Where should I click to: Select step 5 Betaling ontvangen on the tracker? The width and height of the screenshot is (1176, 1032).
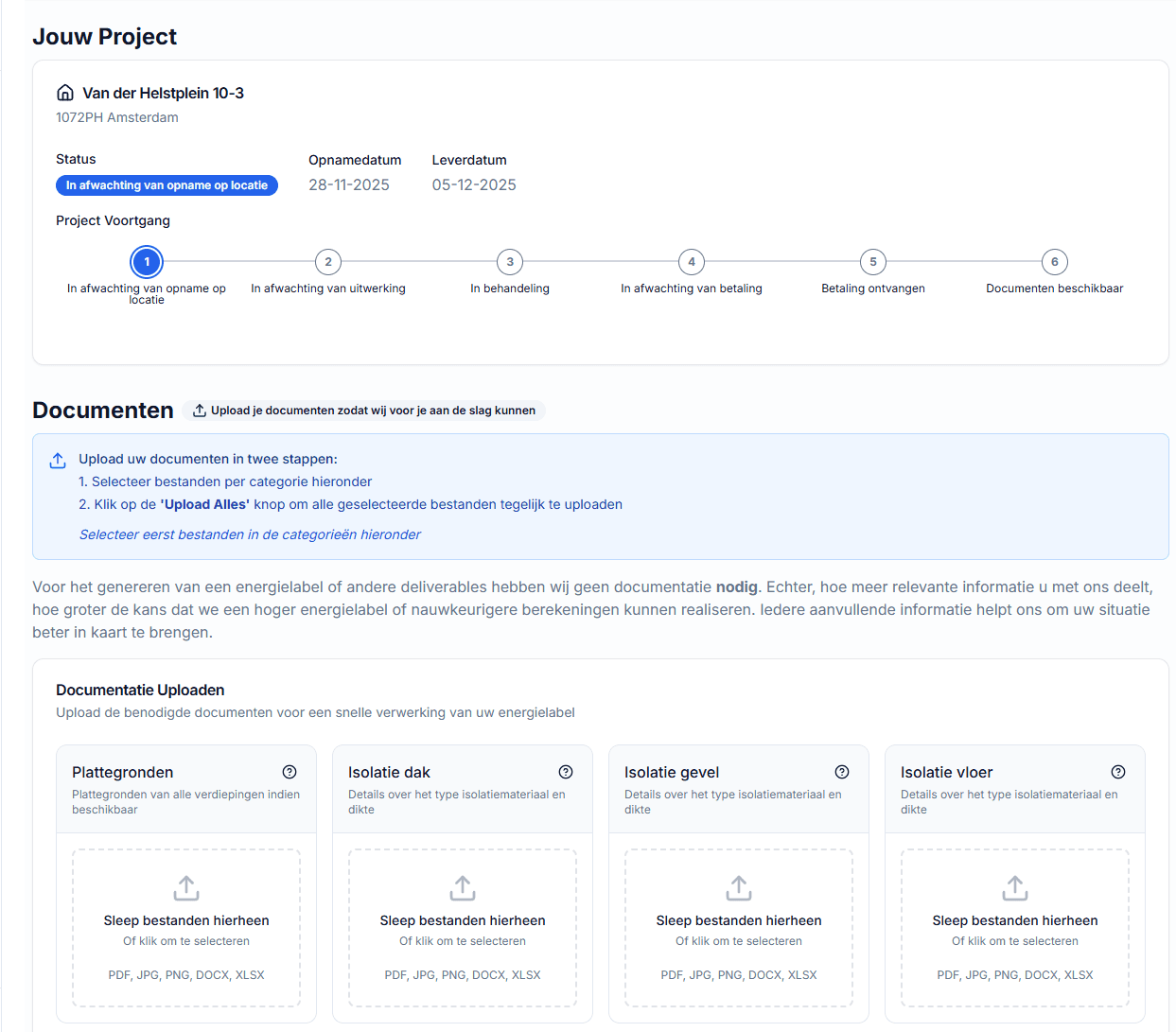click(x=873, y=262)
